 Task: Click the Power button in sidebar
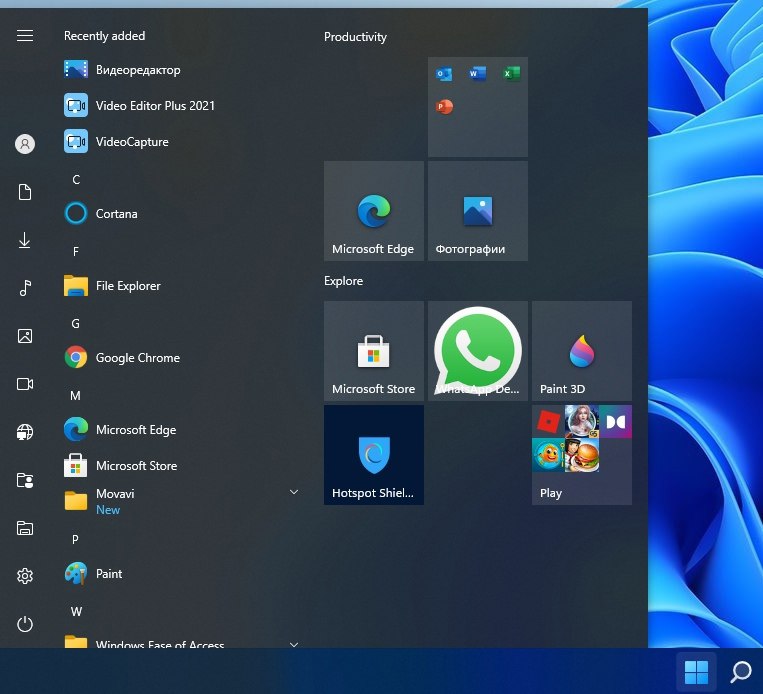pyautogui.click(x=25, y=624)
